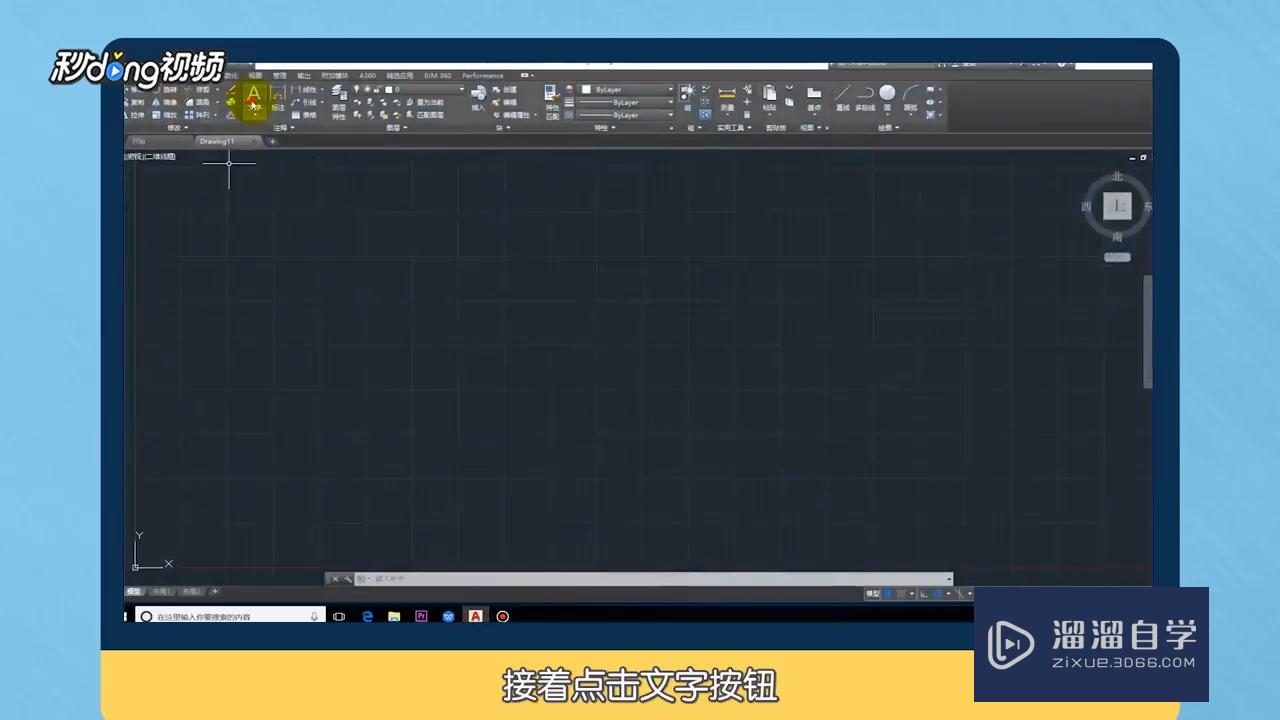Click the Leader (引线) tool
This screenshot has width=1280, height=720.
303,102
